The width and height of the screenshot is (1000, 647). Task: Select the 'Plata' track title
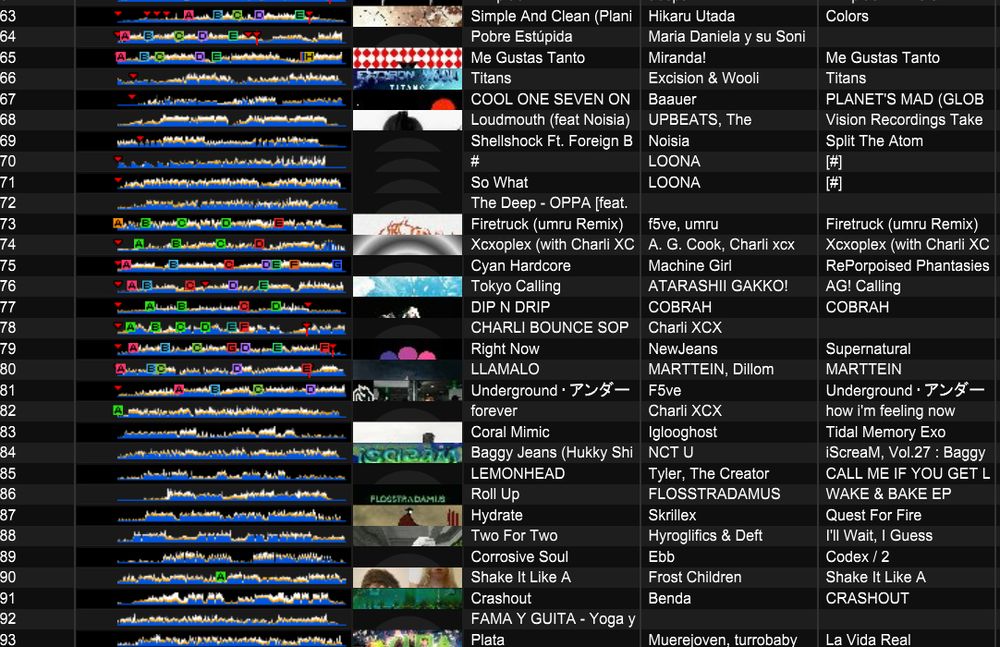(487, 639)
